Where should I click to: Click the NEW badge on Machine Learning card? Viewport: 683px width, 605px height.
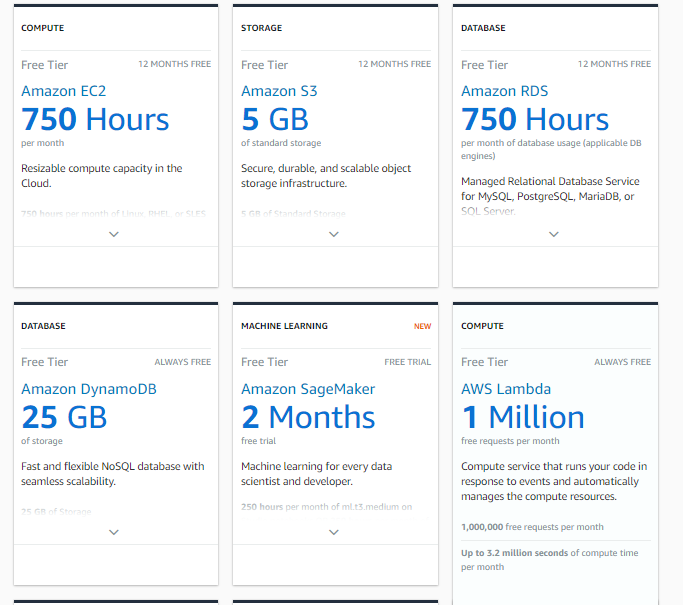423,326
